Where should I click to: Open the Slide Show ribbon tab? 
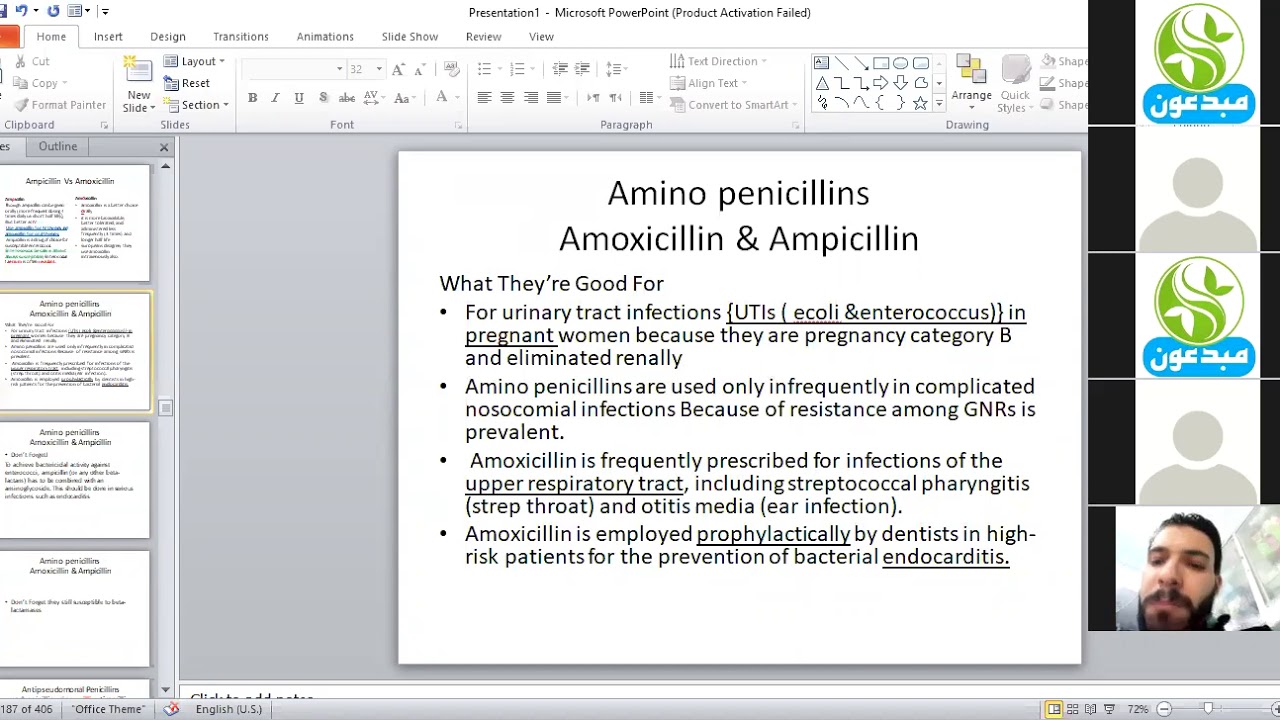tap(410, 36)
